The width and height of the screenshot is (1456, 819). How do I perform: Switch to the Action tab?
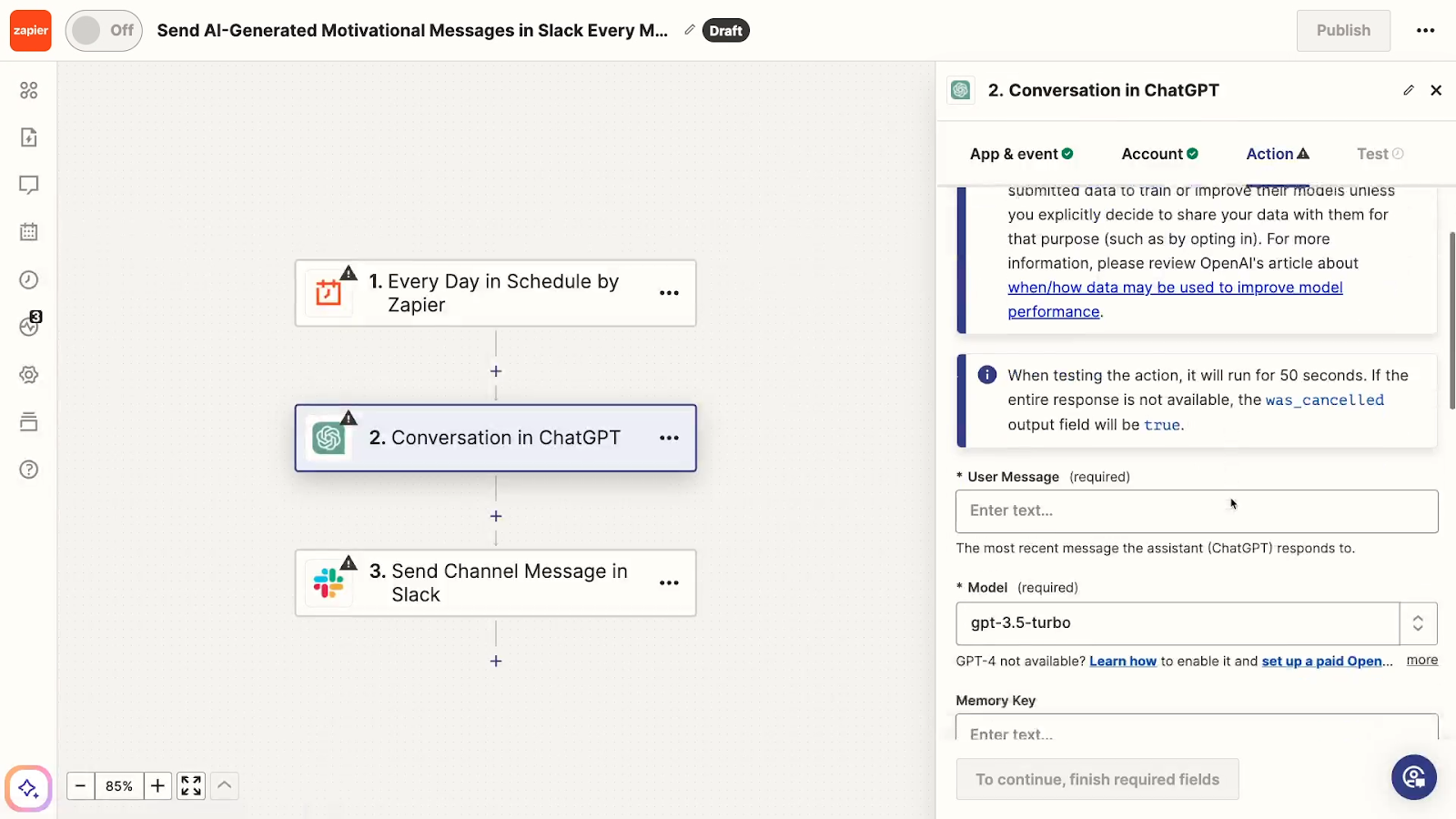pyautogui.click(x=1278, y=154)
